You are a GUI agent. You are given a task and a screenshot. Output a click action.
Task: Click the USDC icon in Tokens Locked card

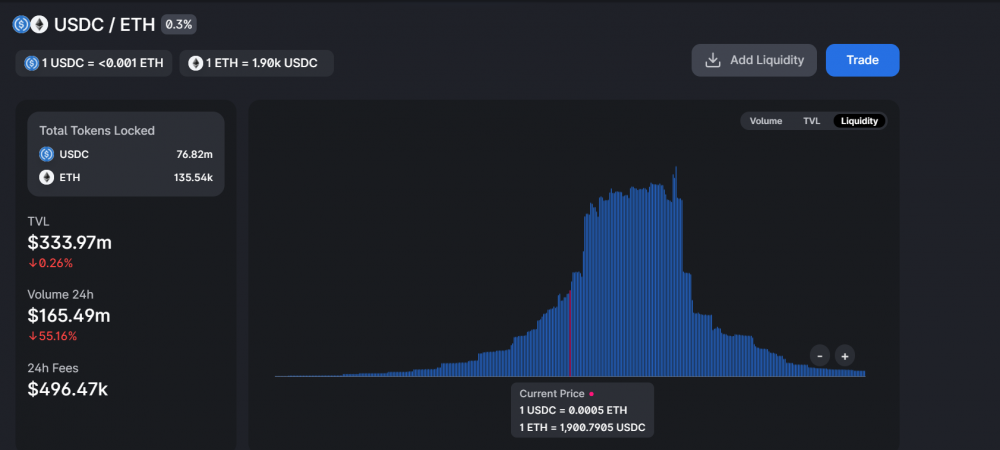(x=47, y=154)
